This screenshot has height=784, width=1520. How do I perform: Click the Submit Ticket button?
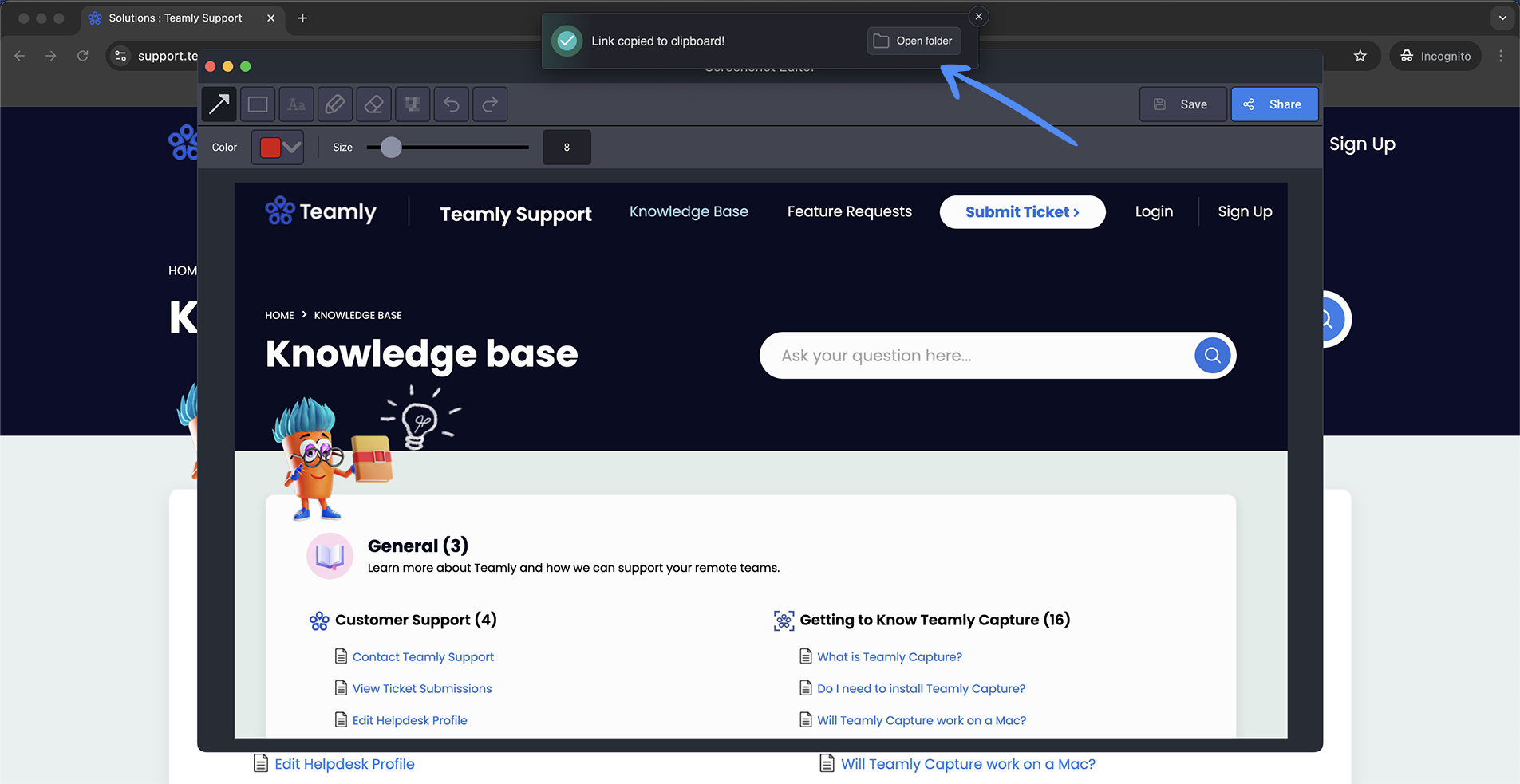(x=1022, y=212)
